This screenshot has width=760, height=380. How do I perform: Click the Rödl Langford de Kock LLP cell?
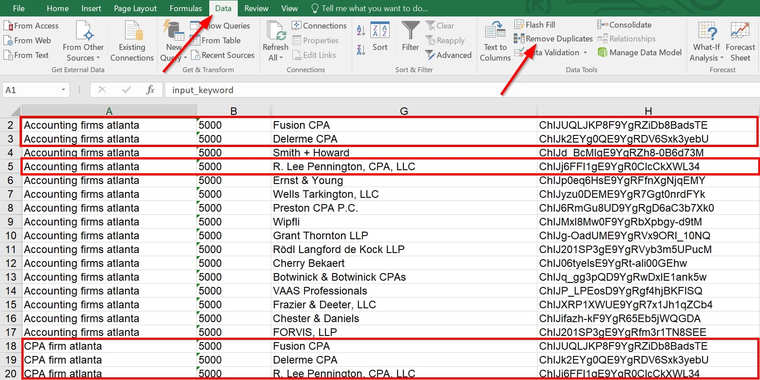(404, 250)
